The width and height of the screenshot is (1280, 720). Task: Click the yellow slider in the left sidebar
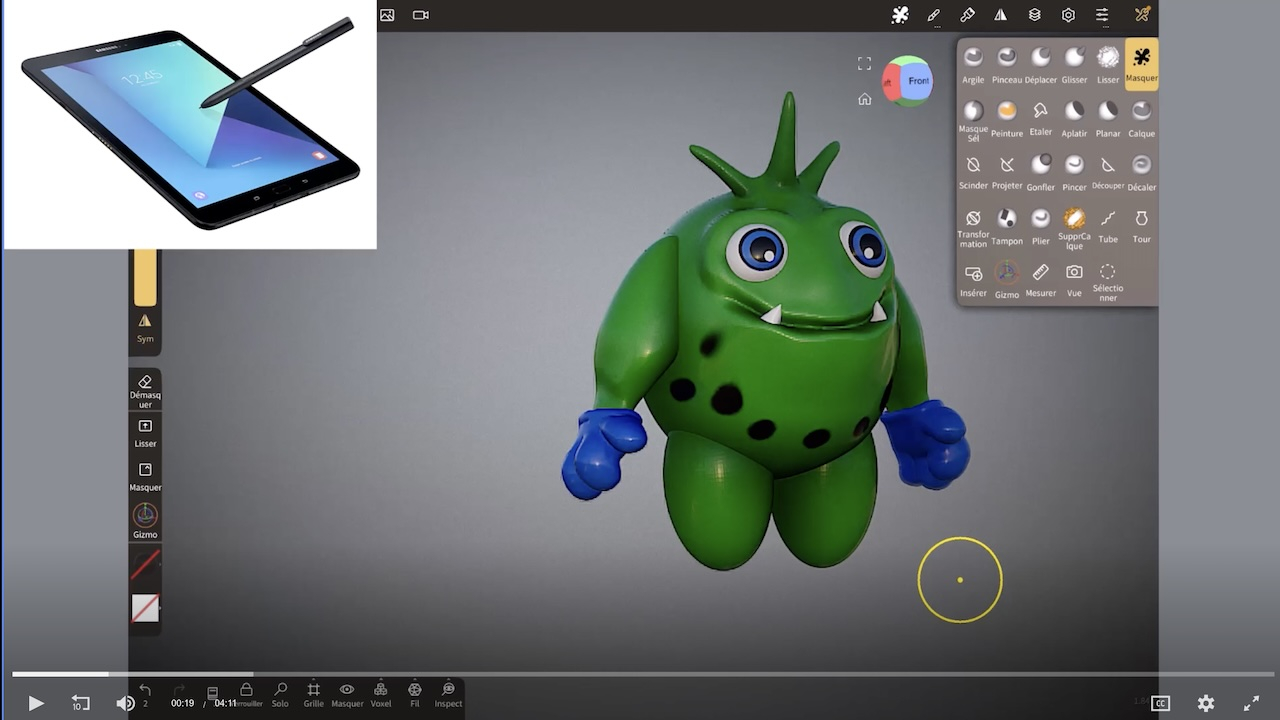click(145, 277)
